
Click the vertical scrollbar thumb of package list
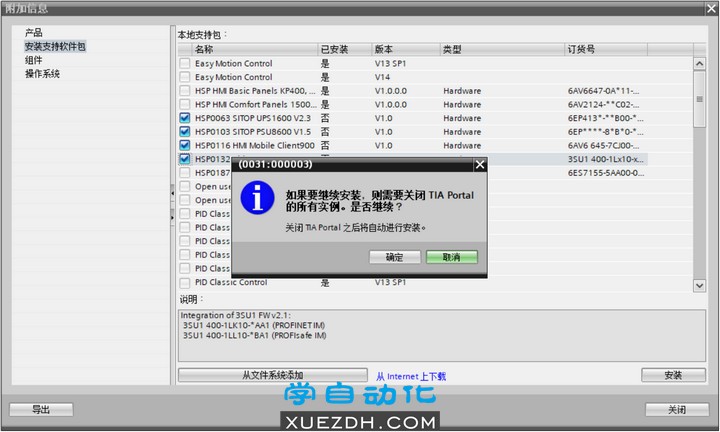[699, 99]
